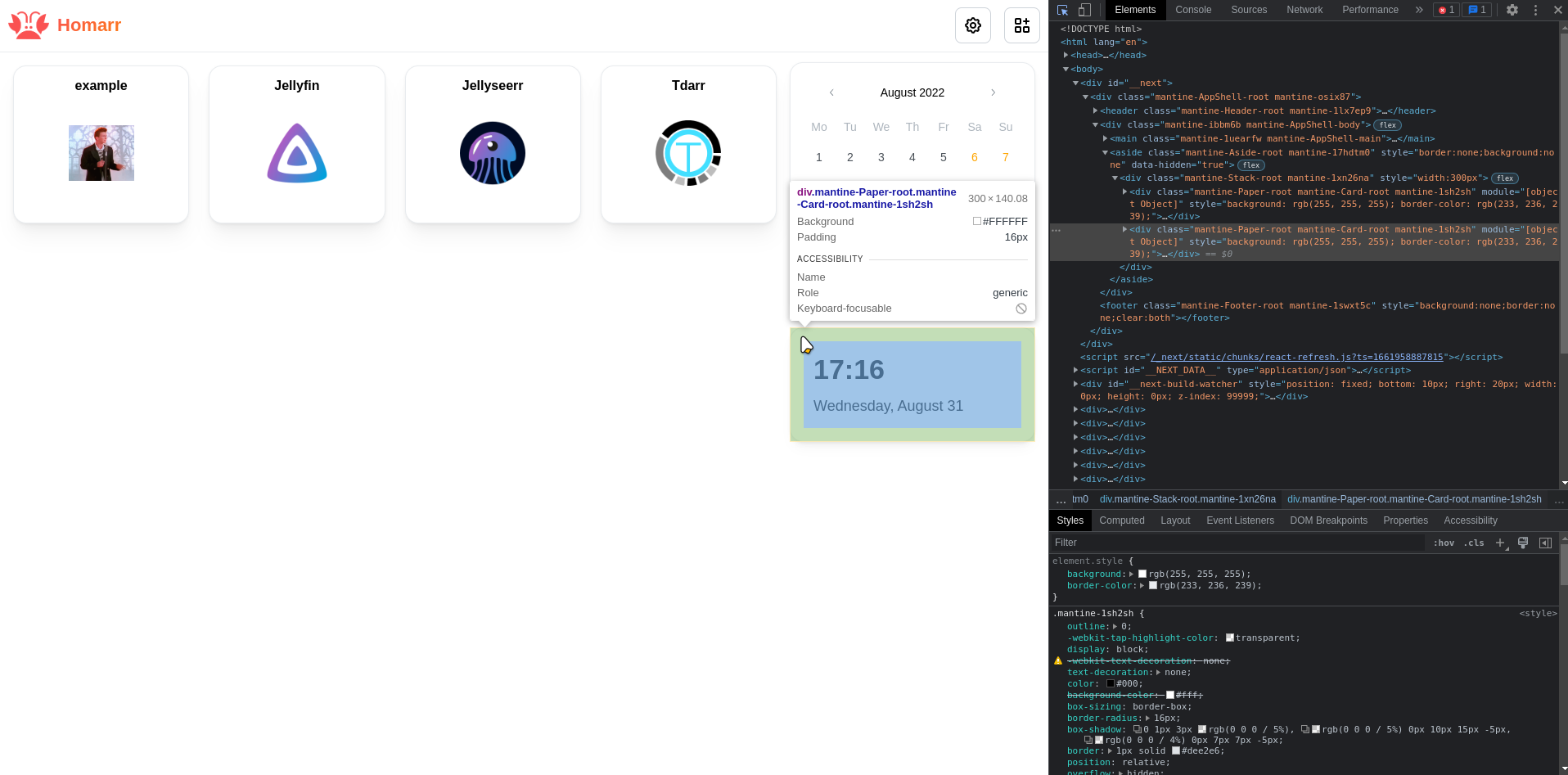Screen dimensions: 1568x775
Task: Go to next month in calendar
Action: pyautogui.click(x=994, y=92)
